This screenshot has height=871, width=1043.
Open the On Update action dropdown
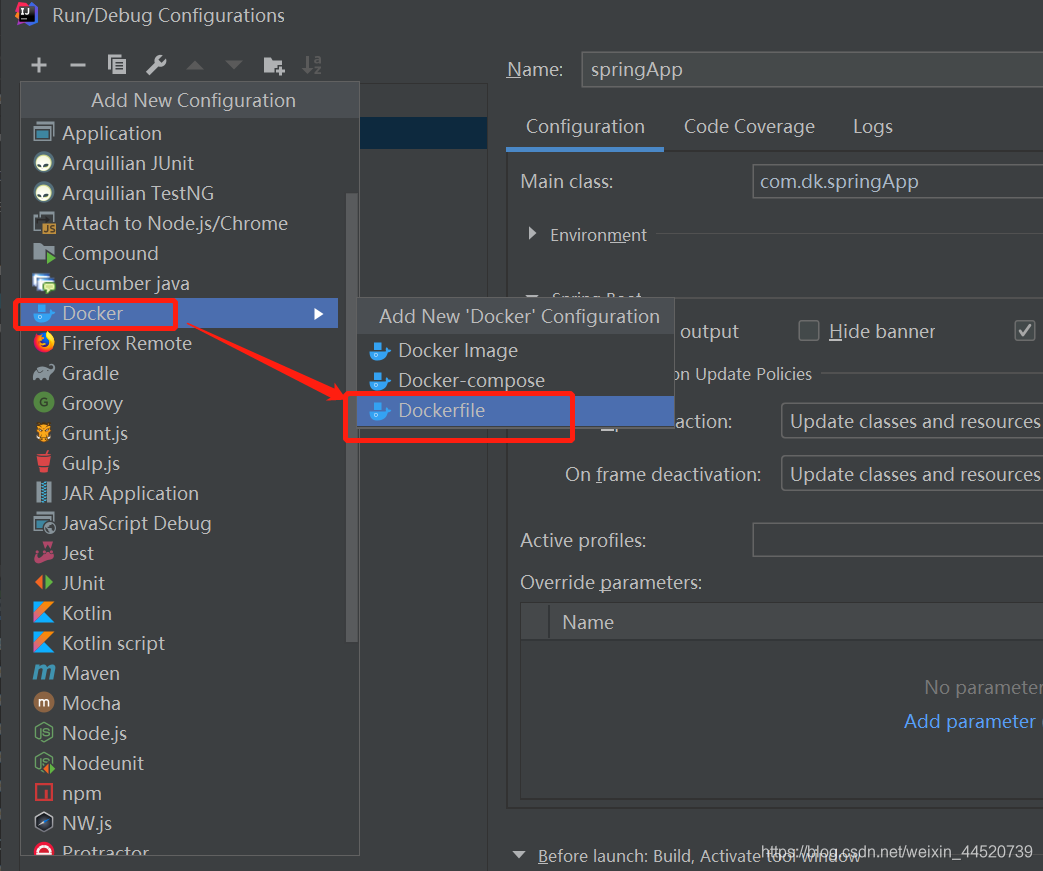pyautogui.click(x=912, y=421)
